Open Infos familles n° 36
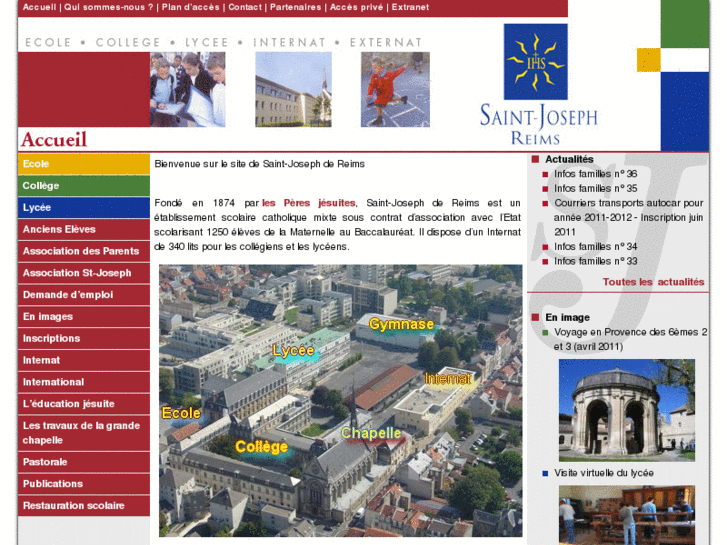This screenshot has width=727, height=545. click(595, 174)
